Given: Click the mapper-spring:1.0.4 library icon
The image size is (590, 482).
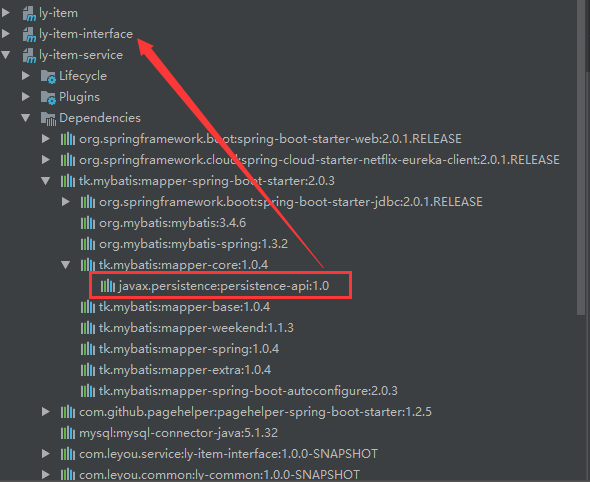Looking at the screenshot, I should 88,349.
